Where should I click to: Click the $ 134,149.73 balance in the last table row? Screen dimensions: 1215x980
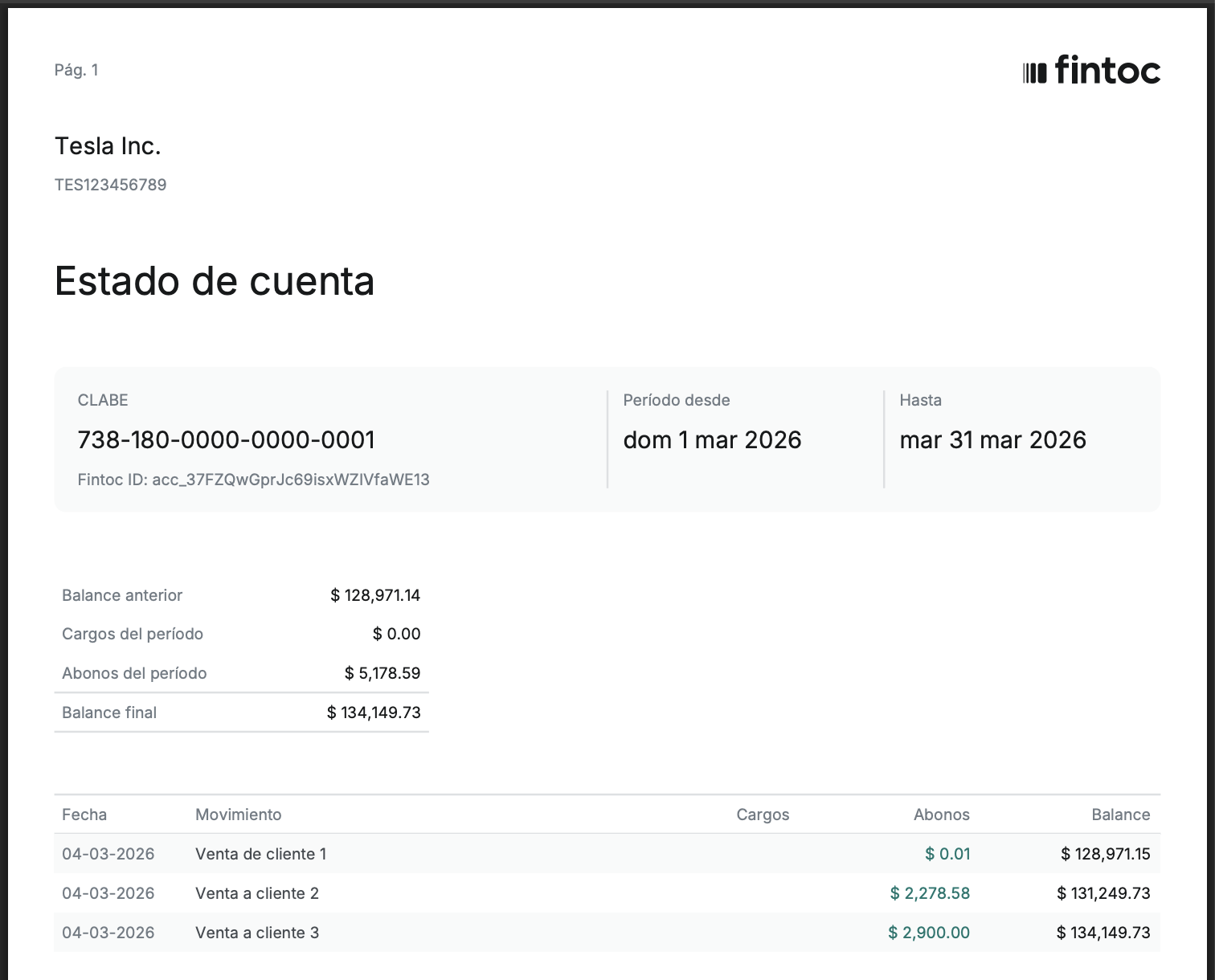pos(1104,933)
